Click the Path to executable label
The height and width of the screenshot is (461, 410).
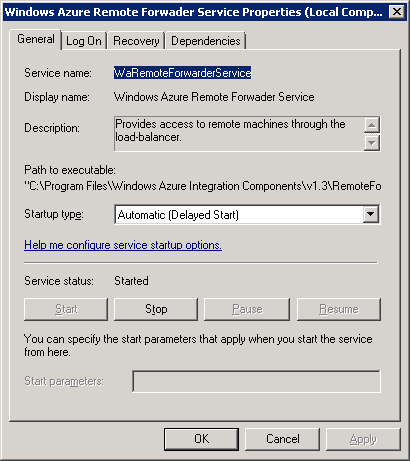[x=70, y=170]
